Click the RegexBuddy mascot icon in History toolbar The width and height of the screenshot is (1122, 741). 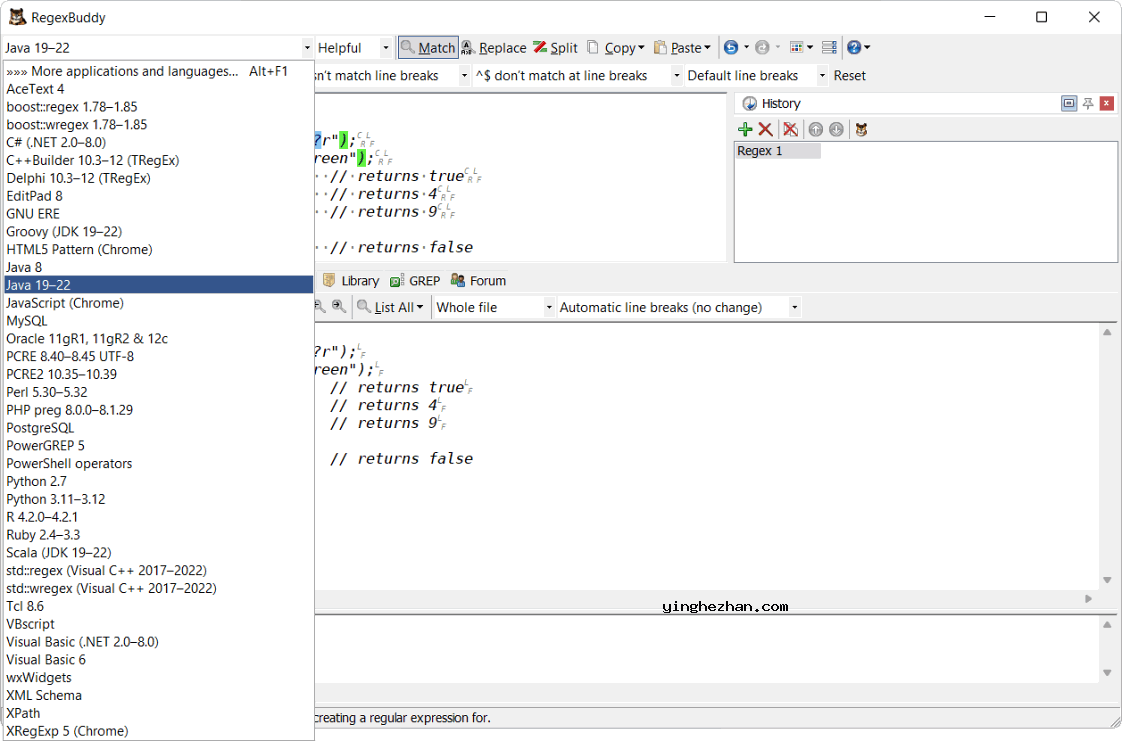pyautogui.click(x=862, y=129)
